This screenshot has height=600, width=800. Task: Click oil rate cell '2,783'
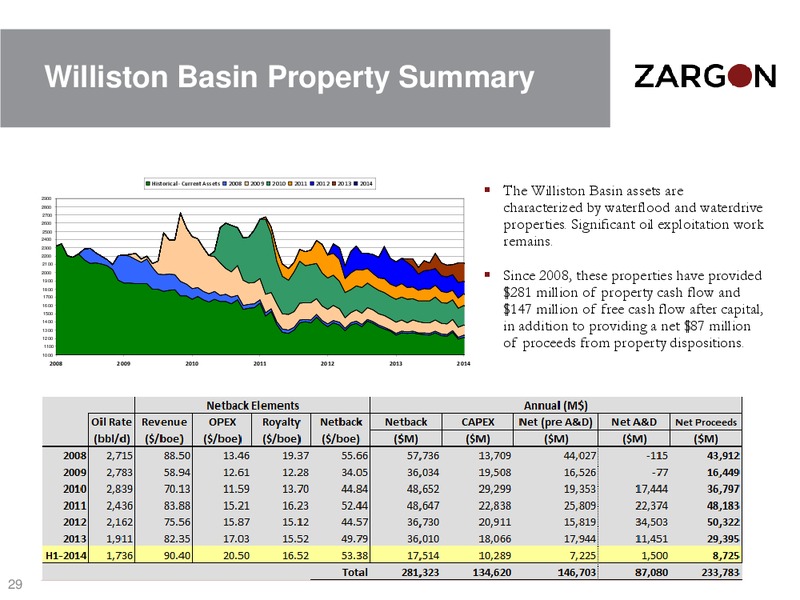click(119, 472)
